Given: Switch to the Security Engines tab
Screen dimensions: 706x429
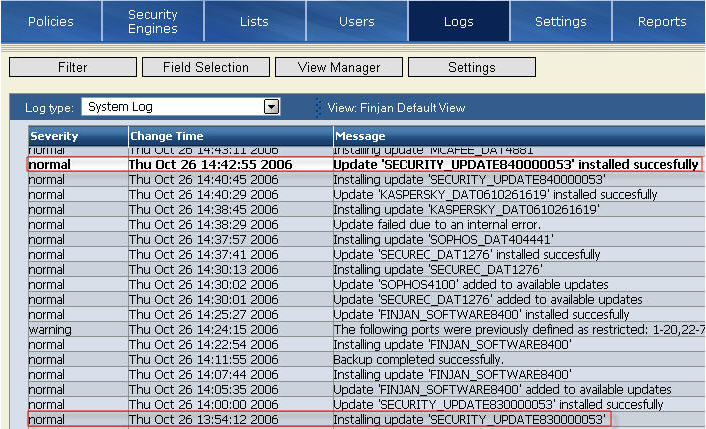Looking at the screenshot, I should tap(152, 21).
